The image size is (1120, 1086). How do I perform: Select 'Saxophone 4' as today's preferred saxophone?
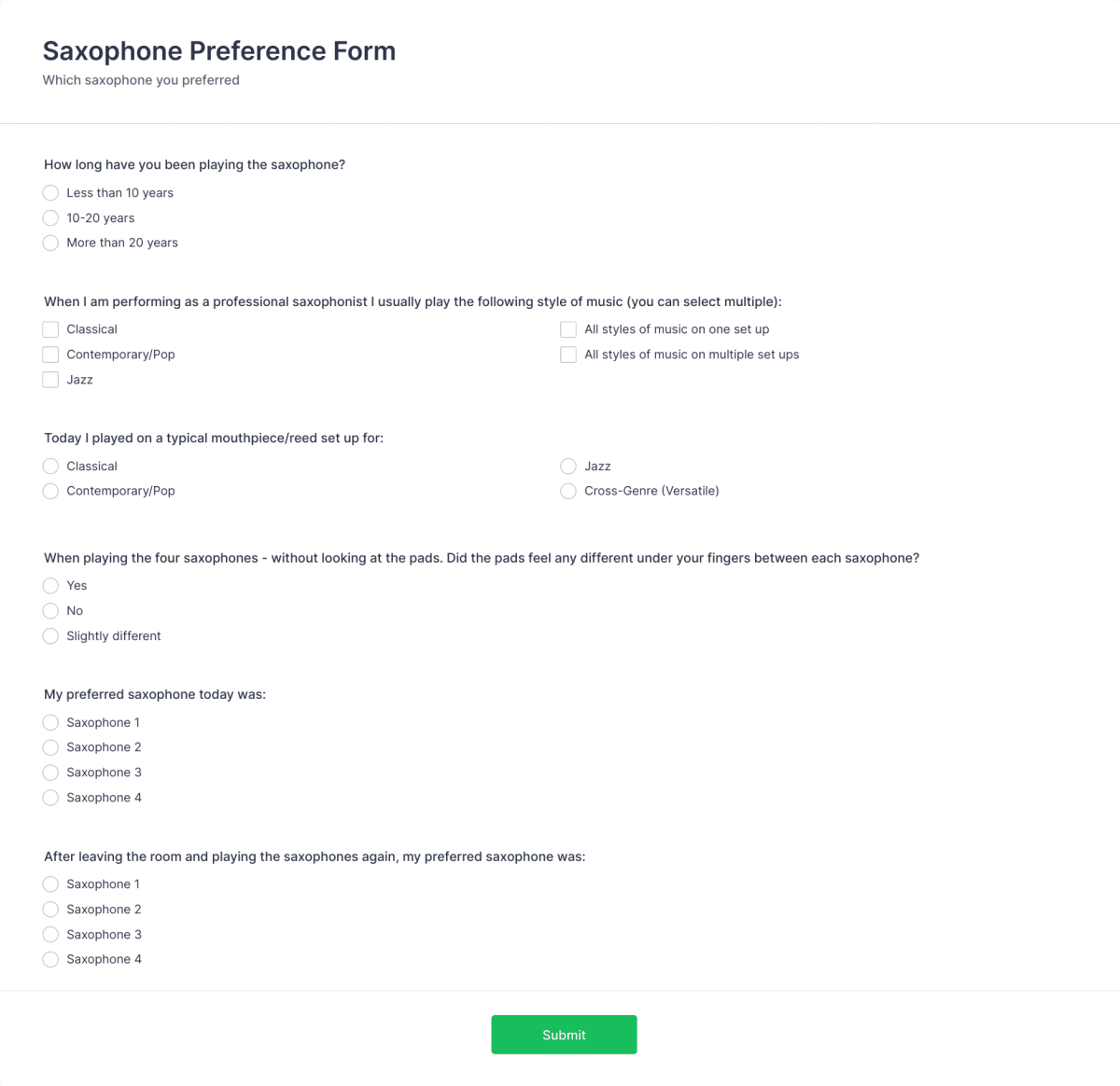pyautogui.click(x=50, y=798)
